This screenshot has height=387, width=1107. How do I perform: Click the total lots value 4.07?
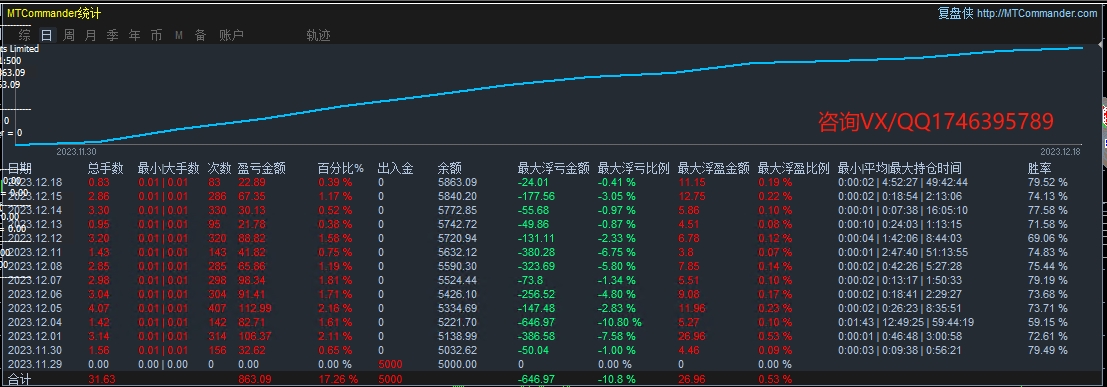99,308
